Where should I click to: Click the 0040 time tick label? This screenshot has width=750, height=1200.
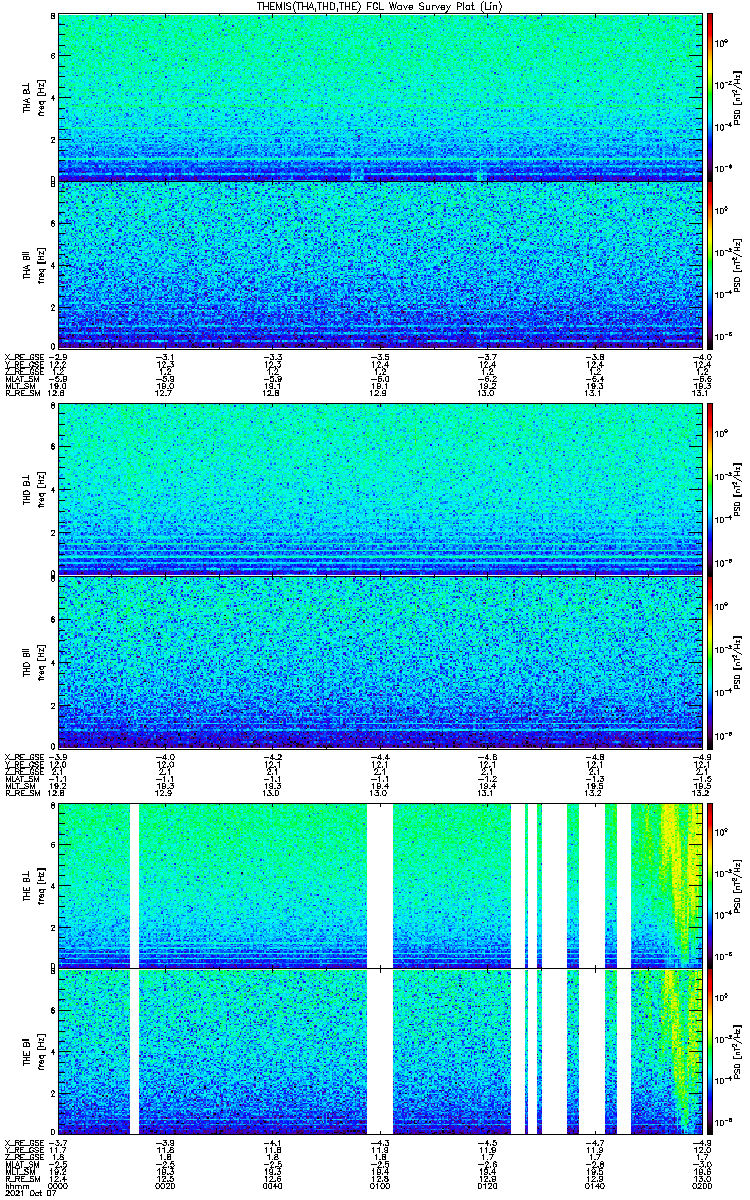coord(272,1186)
